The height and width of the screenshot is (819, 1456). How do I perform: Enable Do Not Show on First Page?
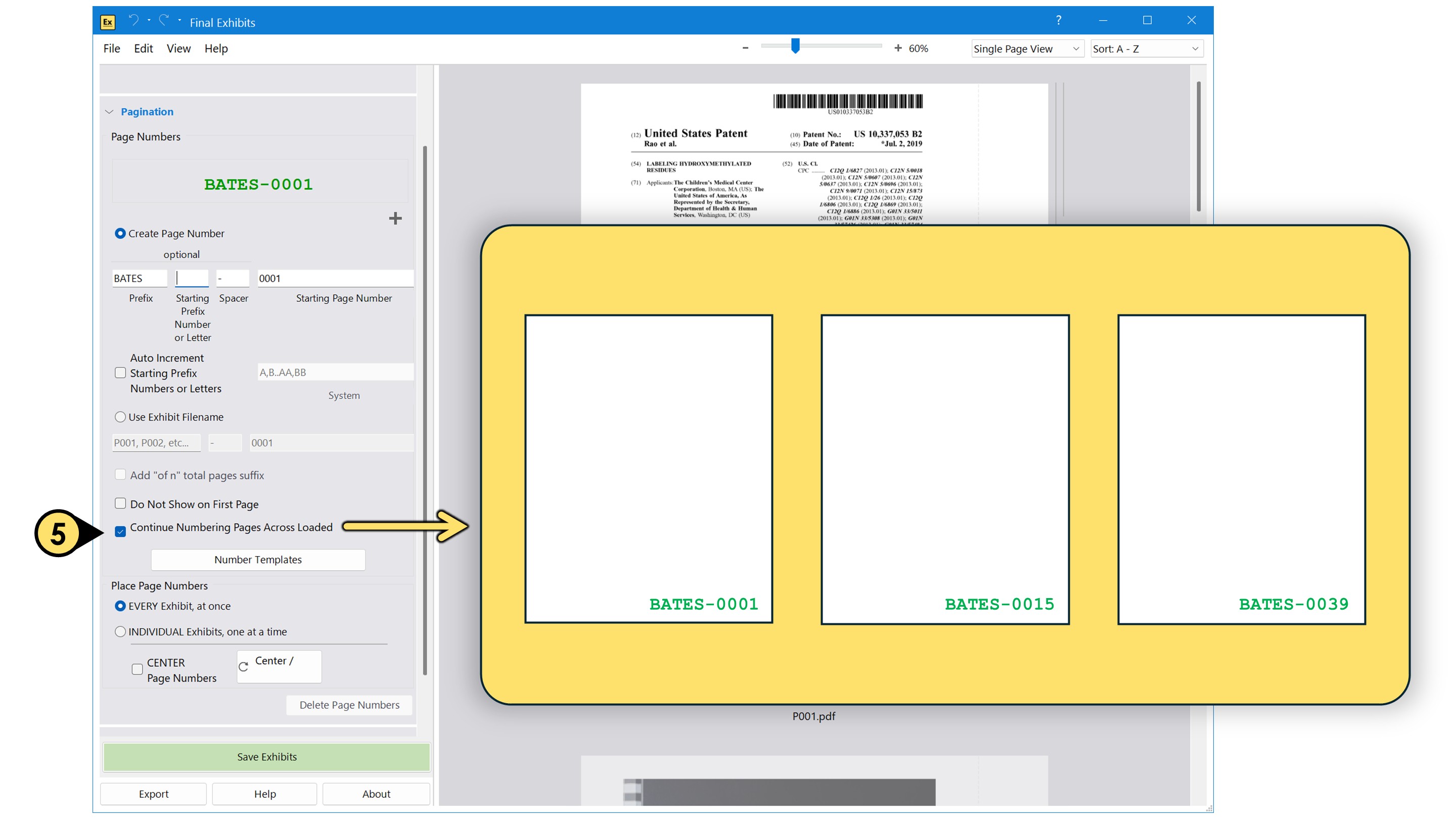pos(120,503)
